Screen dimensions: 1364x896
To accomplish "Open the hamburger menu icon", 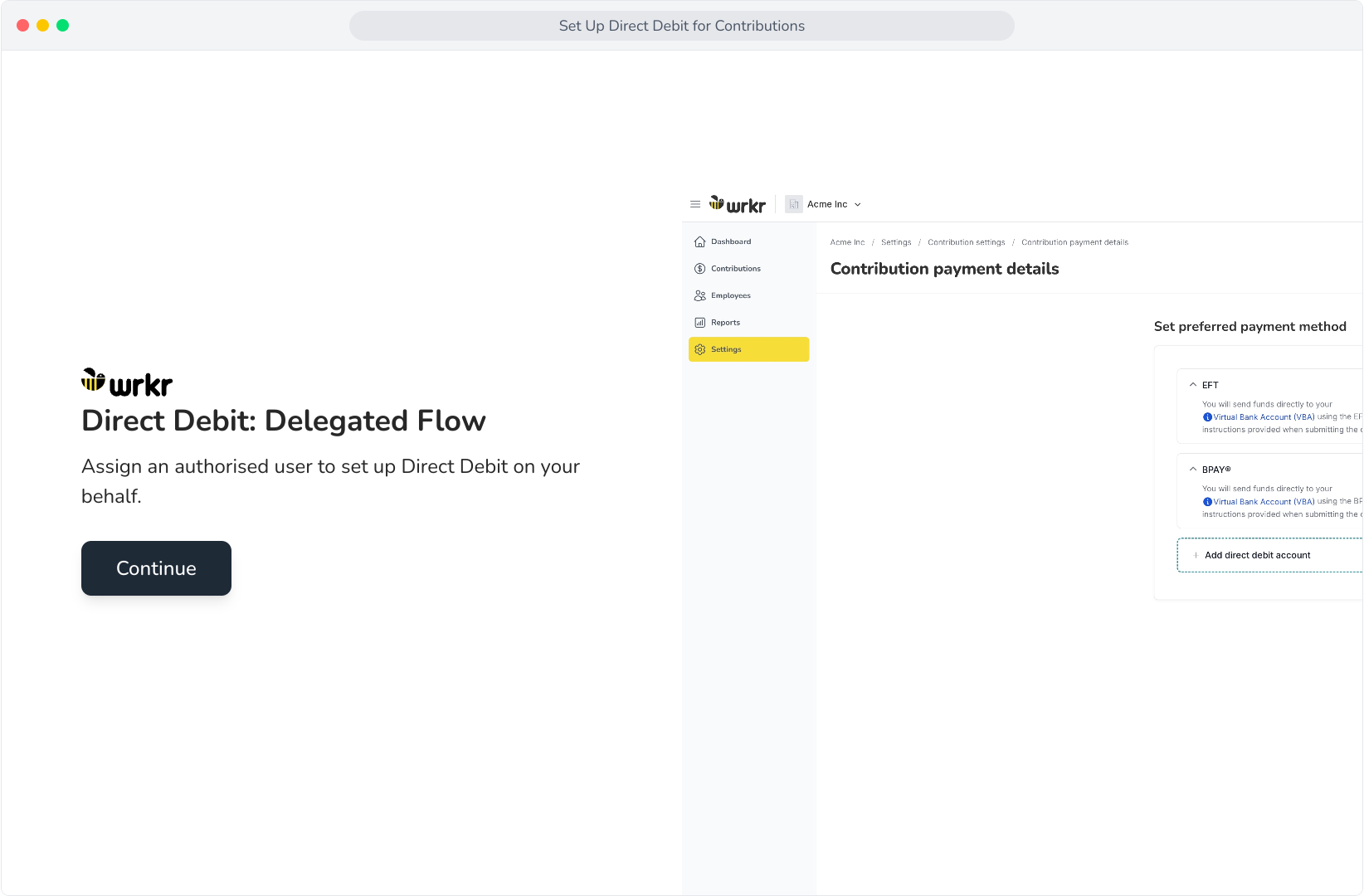I will 695,204.
